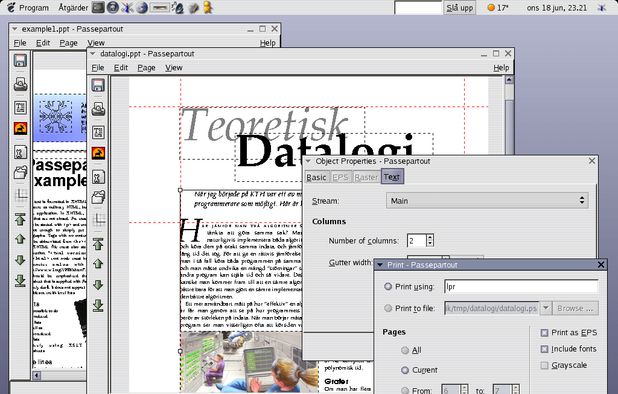Click move-to-top arrow in example1.ppt toolbar
The height and width of the screenshot is (394, 618).
pos(20,219)
